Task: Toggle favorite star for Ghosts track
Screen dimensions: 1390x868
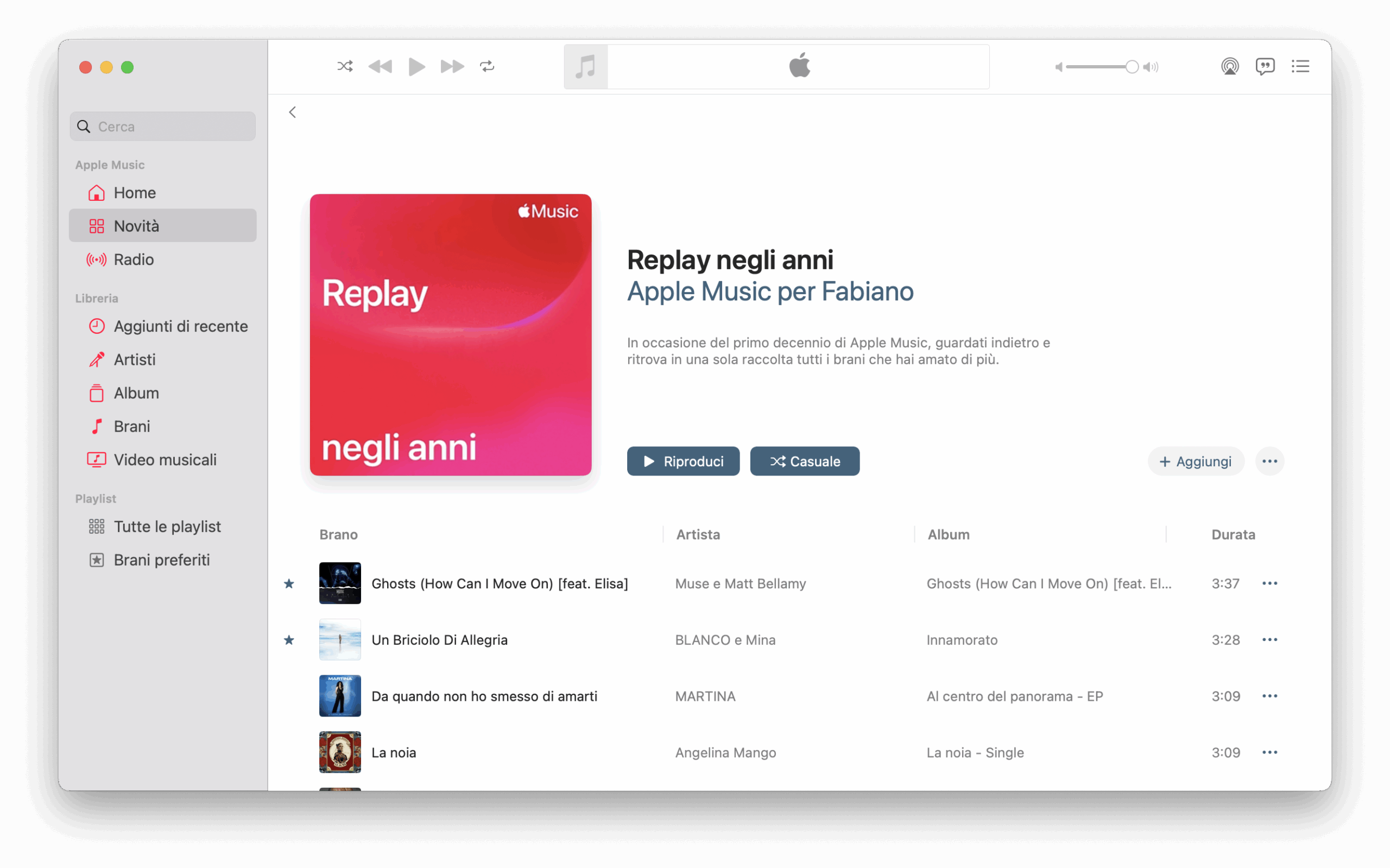Action: tap(289, 584)
